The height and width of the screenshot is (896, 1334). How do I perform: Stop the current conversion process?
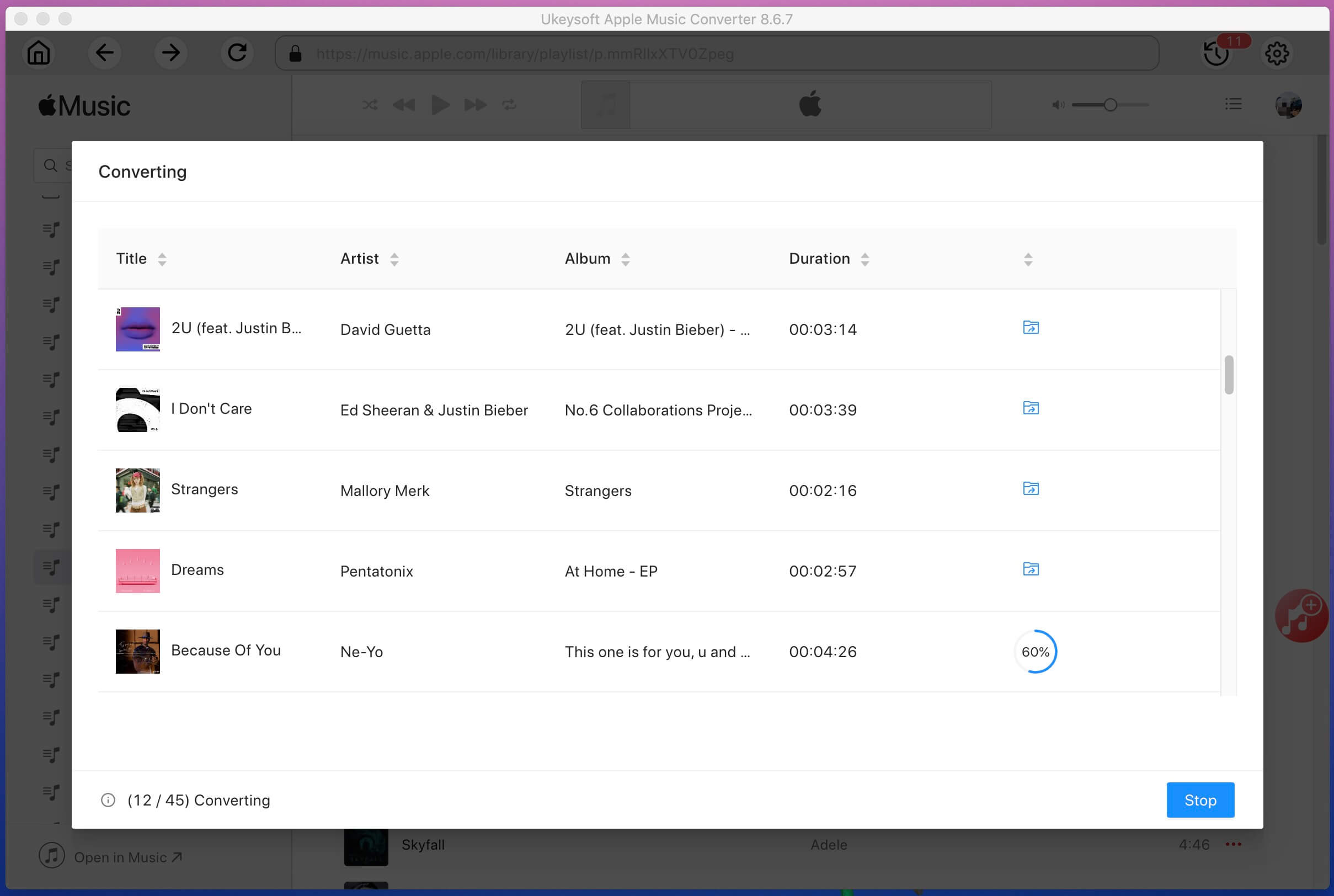[1200, 800]
